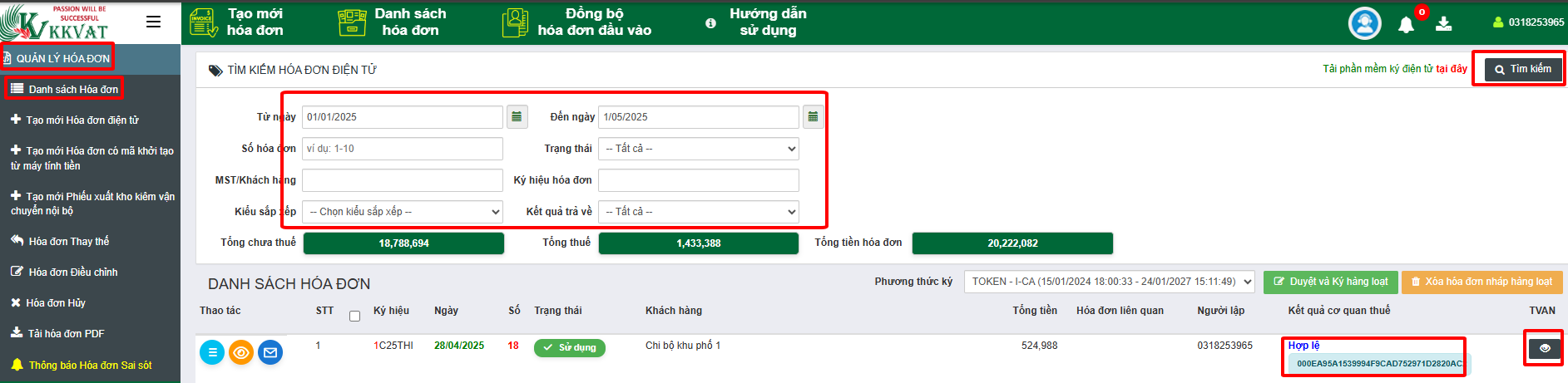Open the Phương thức ký TOKEN dropdown
This screenshot has height=383, width=1568.
(1110, 282)
